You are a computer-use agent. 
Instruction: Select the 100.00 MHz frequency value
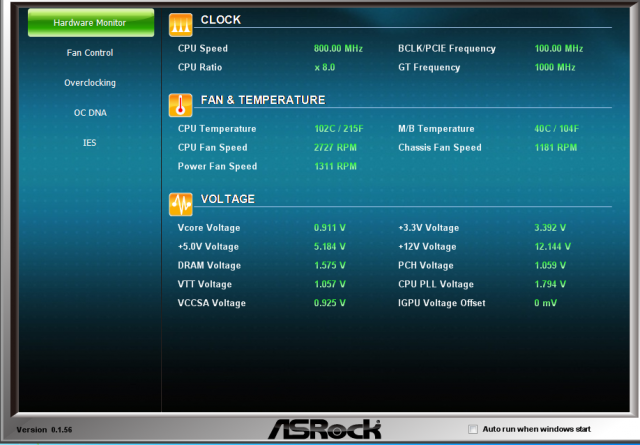pyautogui.click(x=559, y=49)
